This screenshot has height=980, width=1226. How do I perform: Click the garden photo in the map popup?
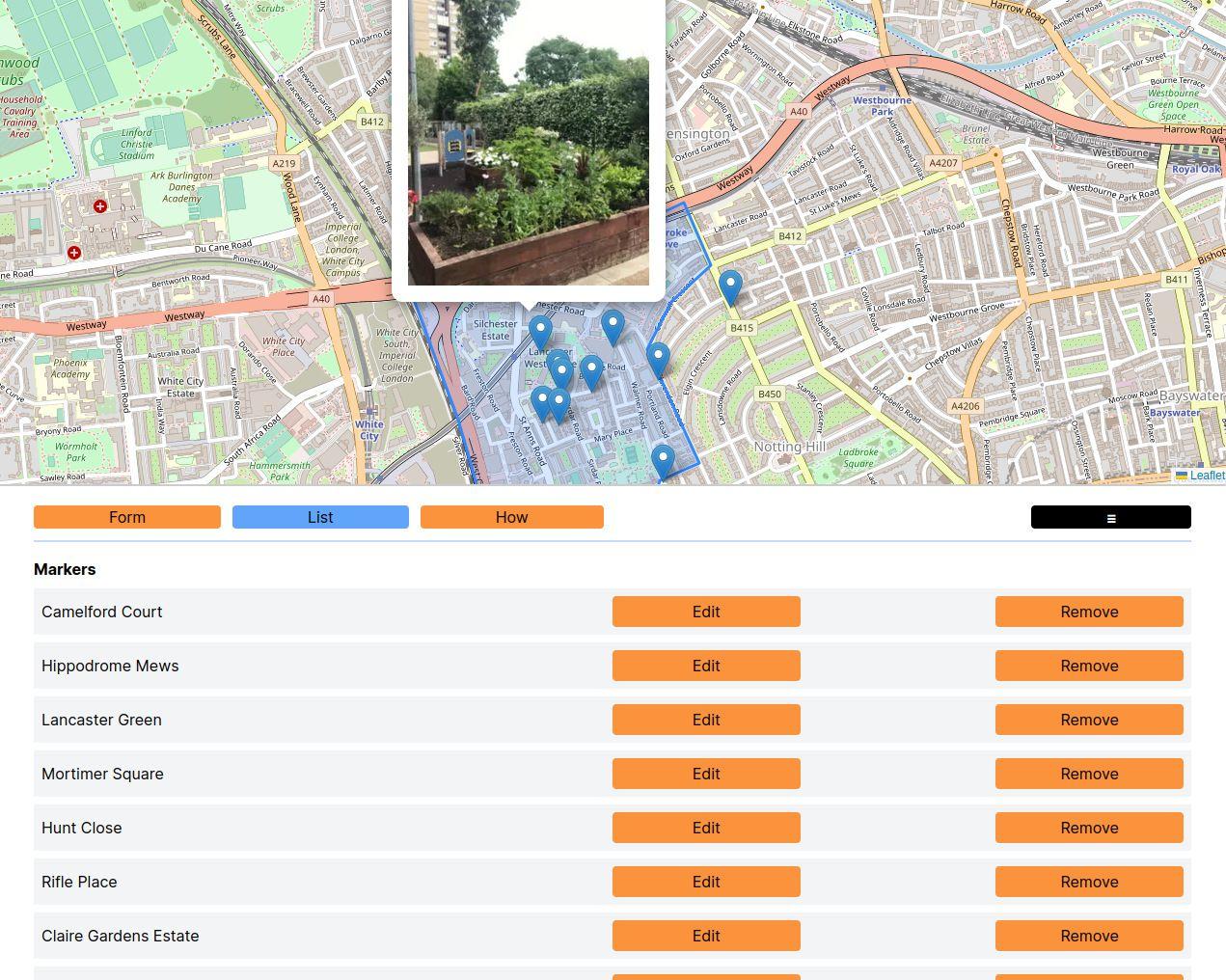(529, 143)
